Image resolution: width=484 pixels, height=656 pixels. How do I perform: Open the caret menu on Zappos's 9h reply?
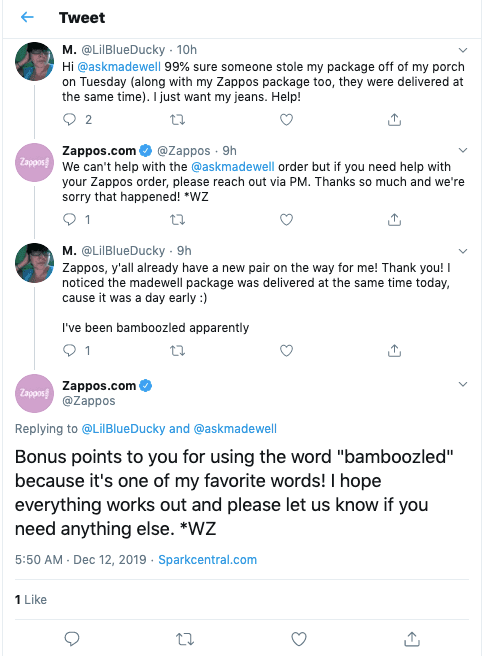463,150
